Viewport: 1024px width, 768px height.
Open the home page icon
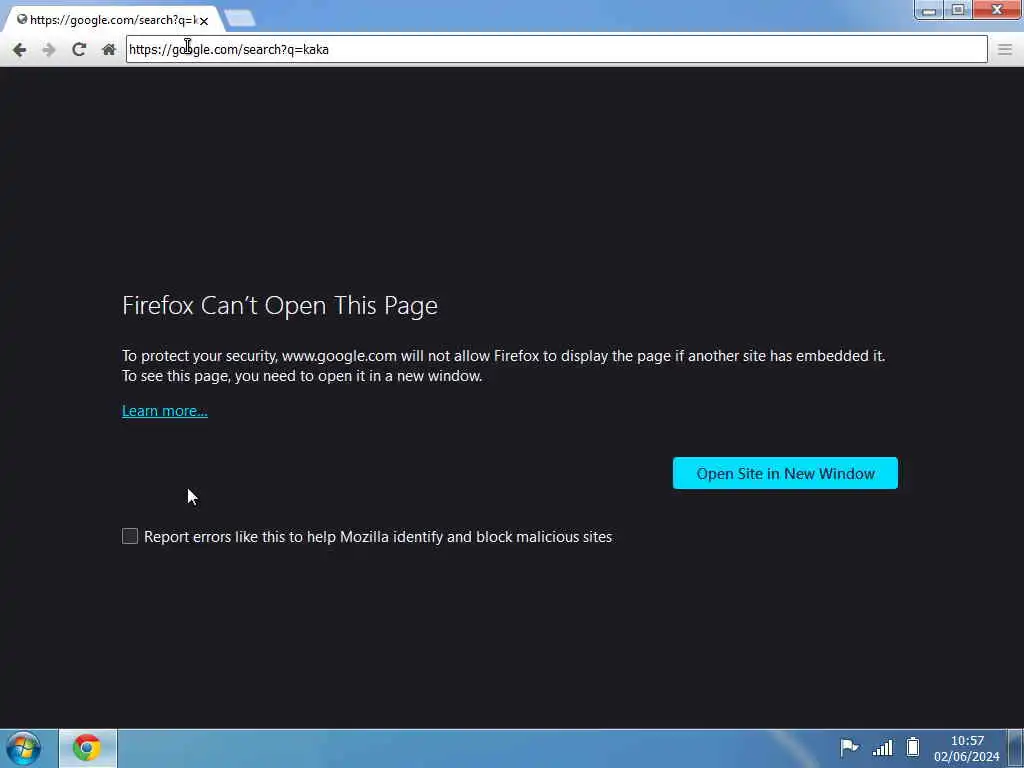[108, 50]
